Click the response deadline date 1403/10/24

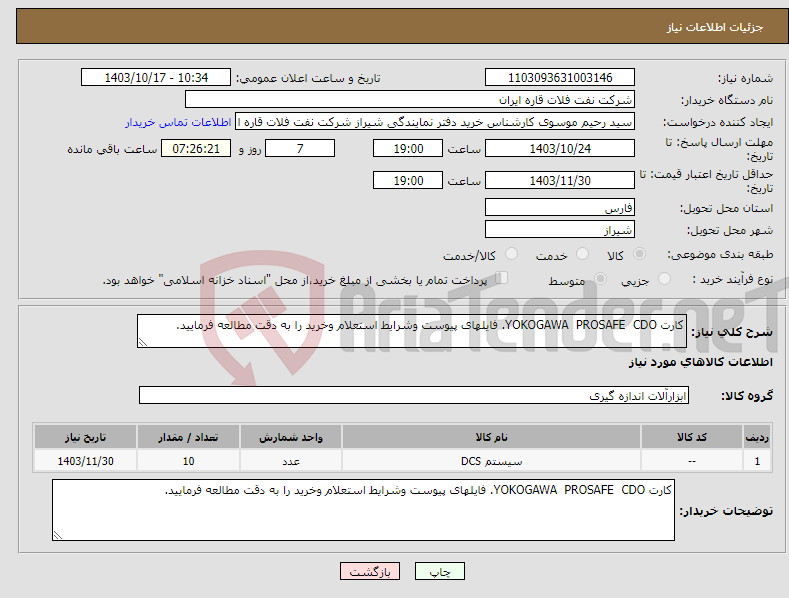560,148
